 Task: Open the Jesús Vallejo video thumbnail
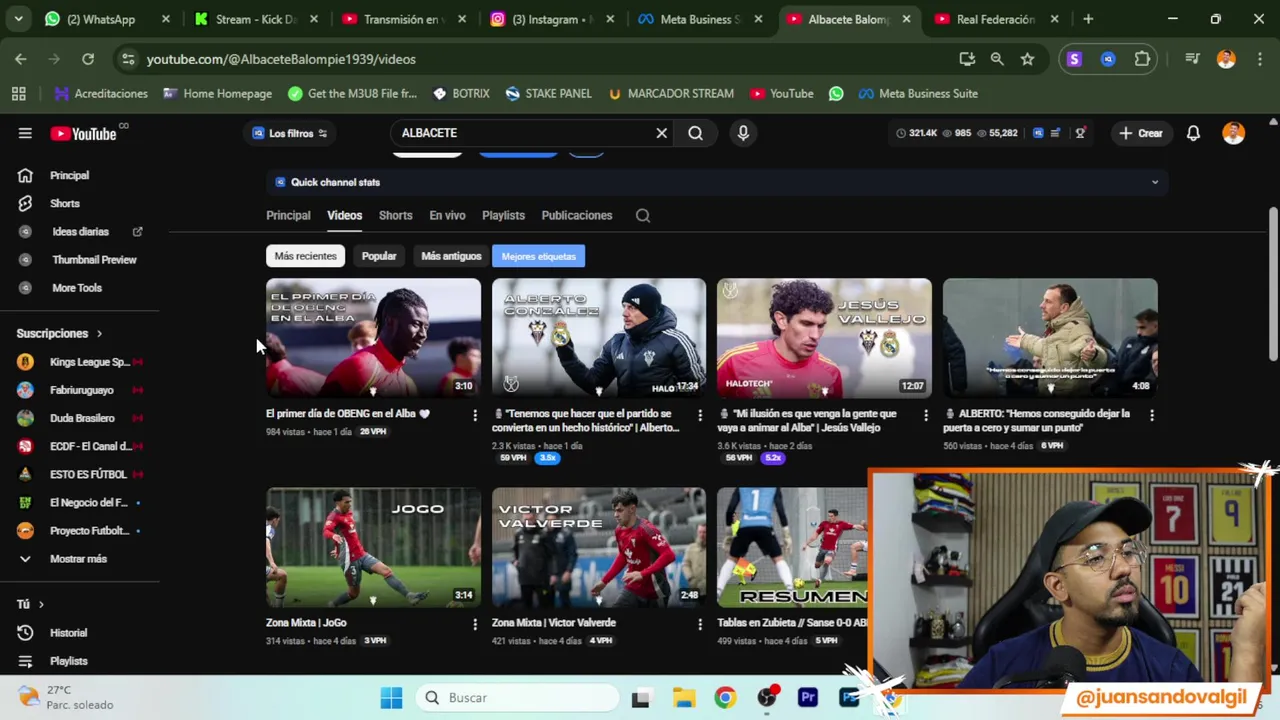click(x=824, y=338)
